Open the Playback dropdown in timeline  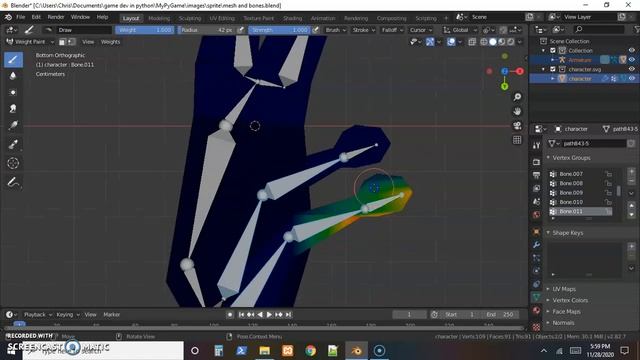(38, 315)
